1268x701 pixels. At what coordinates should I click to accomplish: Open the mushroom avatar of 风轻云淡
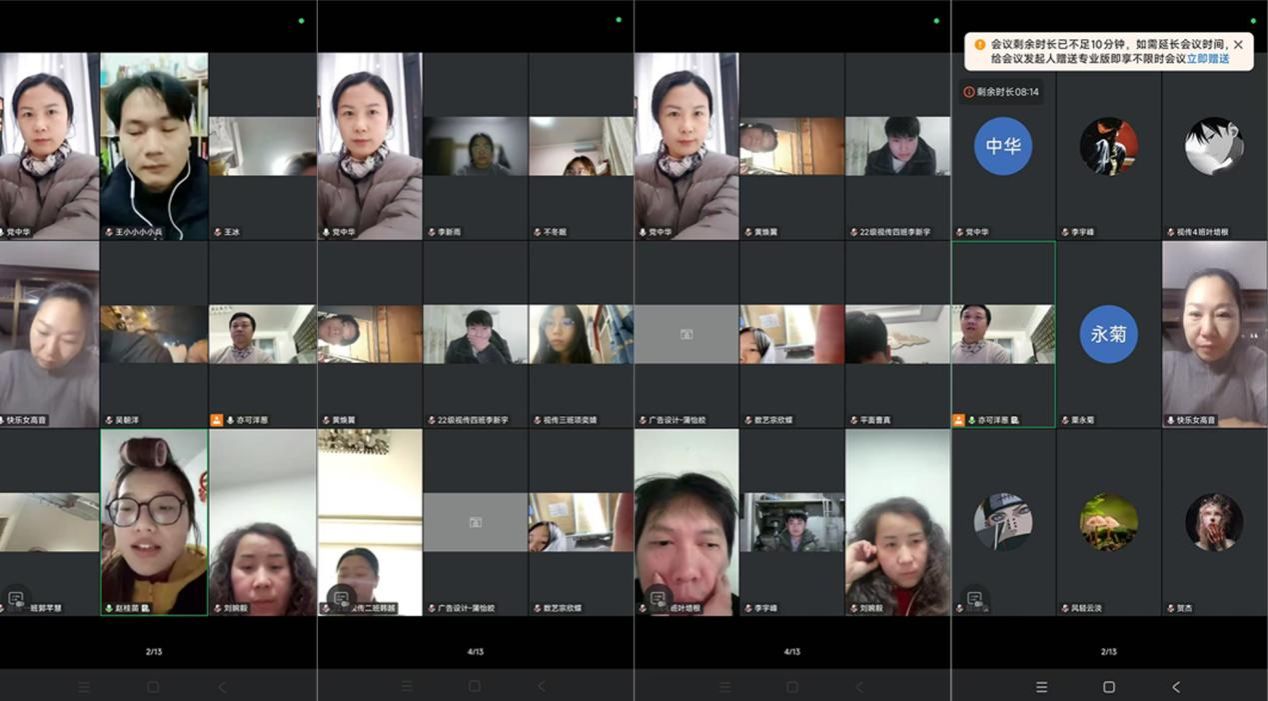[1109, 522]
